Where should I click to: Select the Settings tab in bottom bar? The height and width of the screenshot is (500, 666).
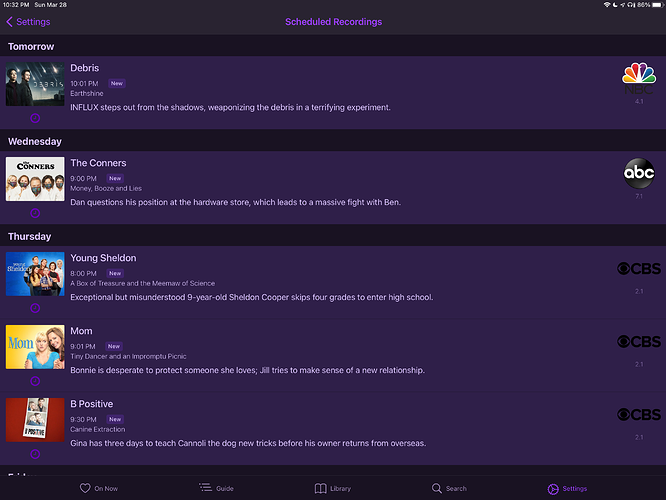tap(567, 488)
